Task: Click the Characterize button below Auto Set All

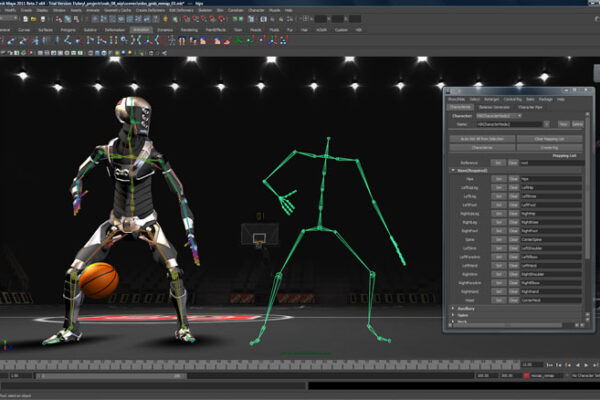Action: point(482,147)
